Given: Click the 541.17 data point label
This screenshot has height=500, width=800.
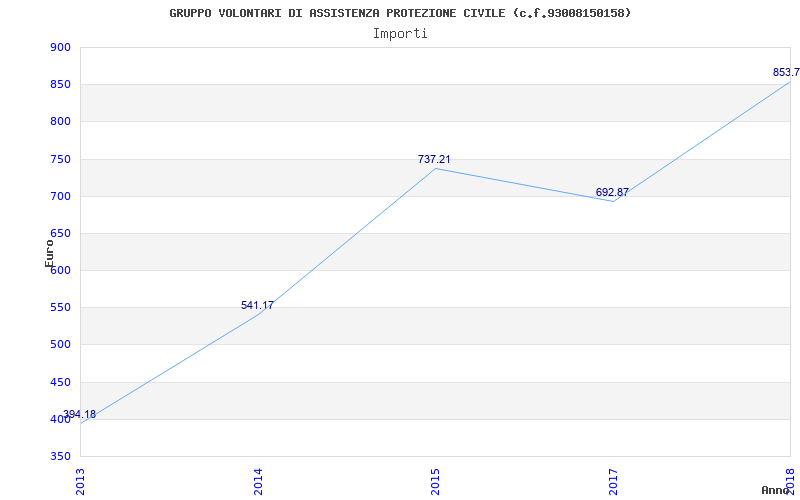Looking at the screenshot, I should point(257,305).
